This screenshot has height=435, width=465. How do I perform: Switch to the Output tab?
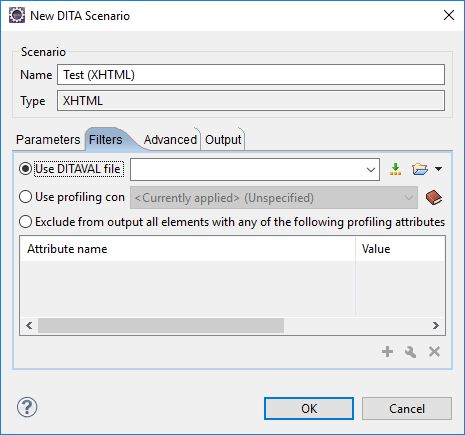(x=223, y=140)
